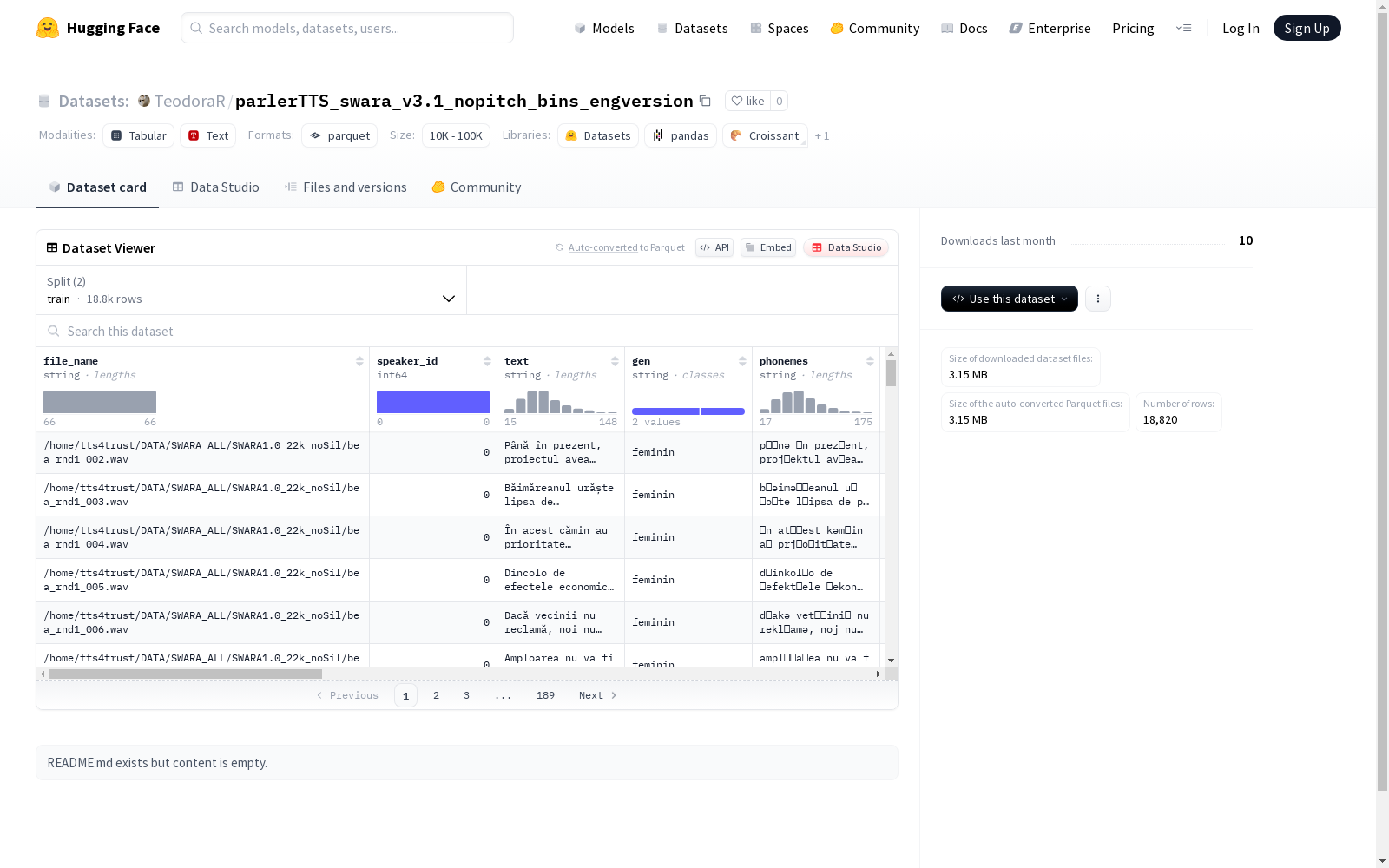Click the phonemes lengths histogram
The width and height of the screenshot is (1389, 868).
(816, 402)
